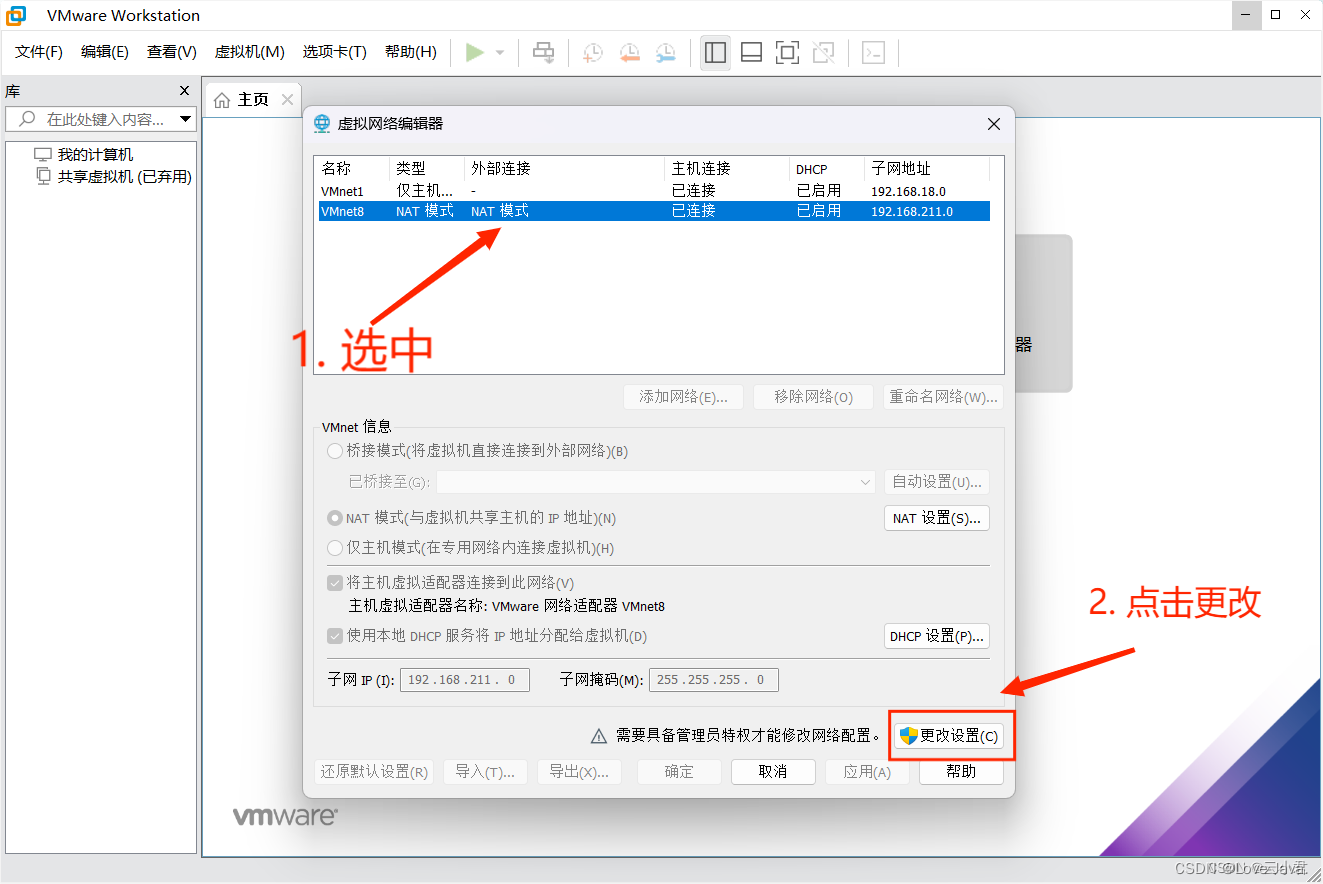Viewport: 1323px width, 884px height.
Task: Click 添加网络(E)... button
Action: tap(683, 397)
